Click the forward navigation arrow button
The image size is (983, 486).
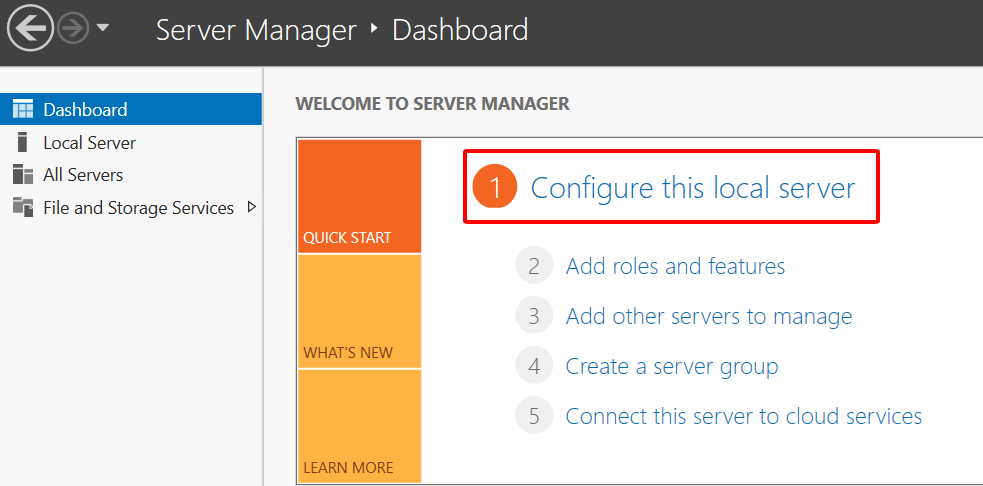pos(74,29)
